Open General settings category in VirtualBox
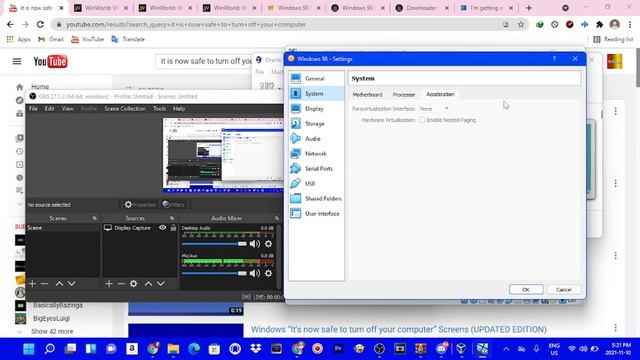This screenshot has width=640, height=360. point(316,78)
